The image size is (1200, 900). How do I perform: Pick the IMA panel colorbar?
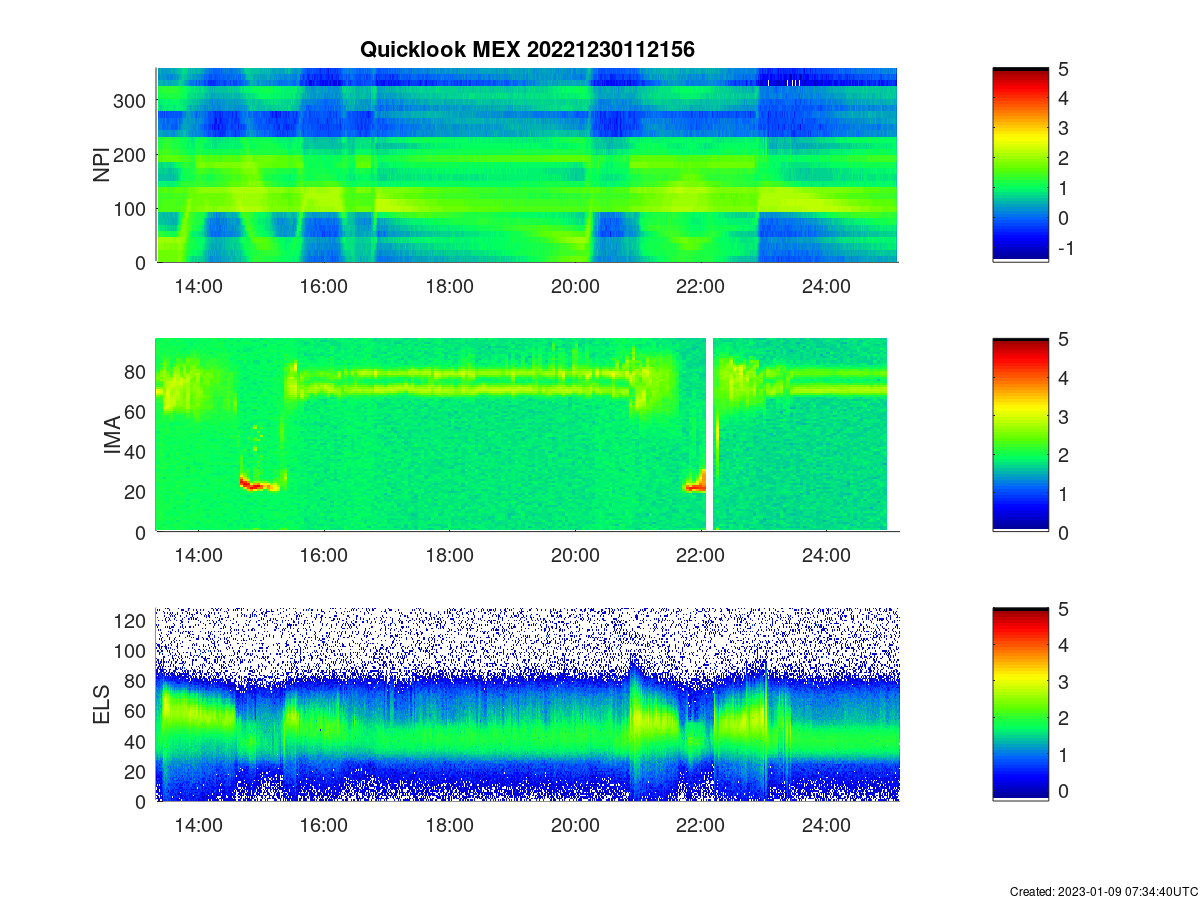1021,435
